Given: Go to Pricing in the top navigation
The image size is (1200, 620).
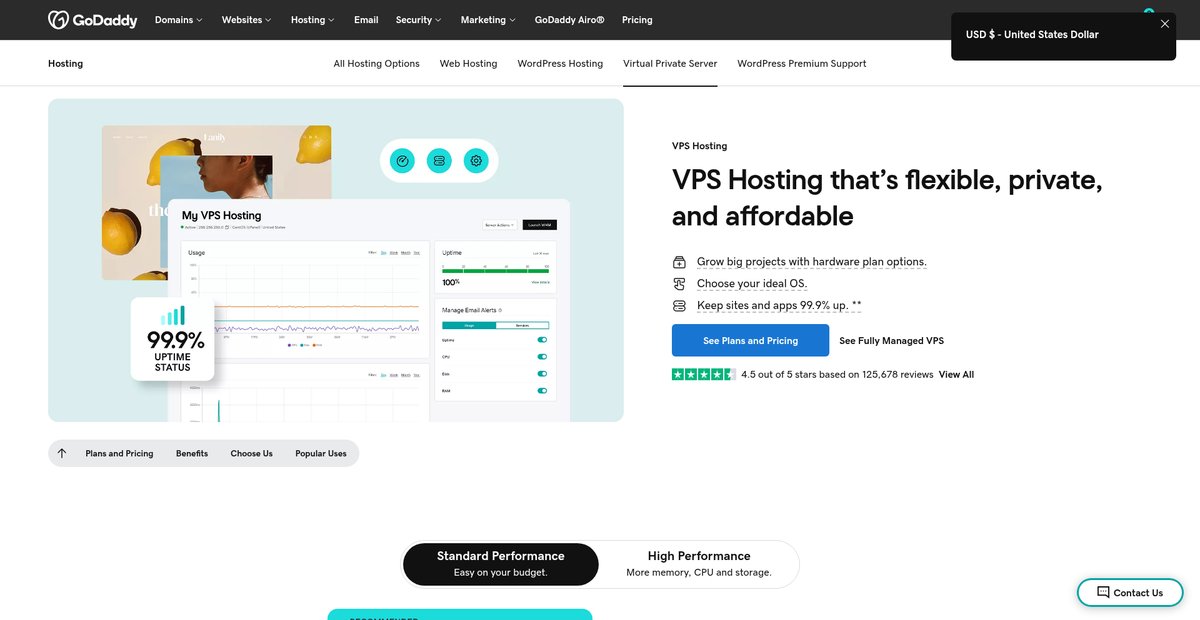Looking at the screenshot, I should 637,20.
